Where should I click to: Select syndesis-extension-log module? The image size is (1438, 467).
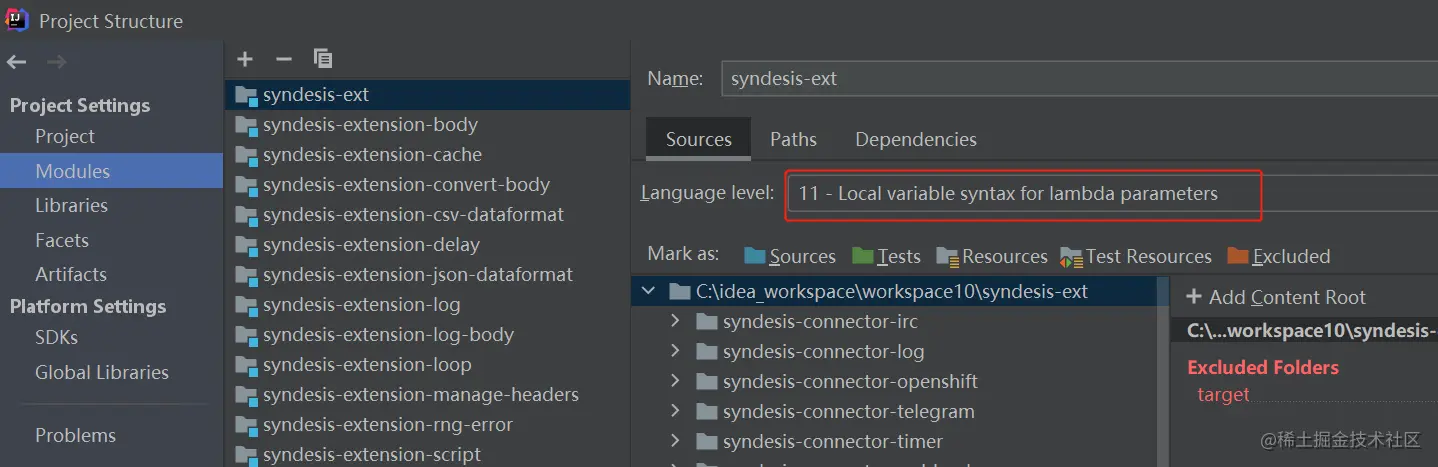click(427, 305)
